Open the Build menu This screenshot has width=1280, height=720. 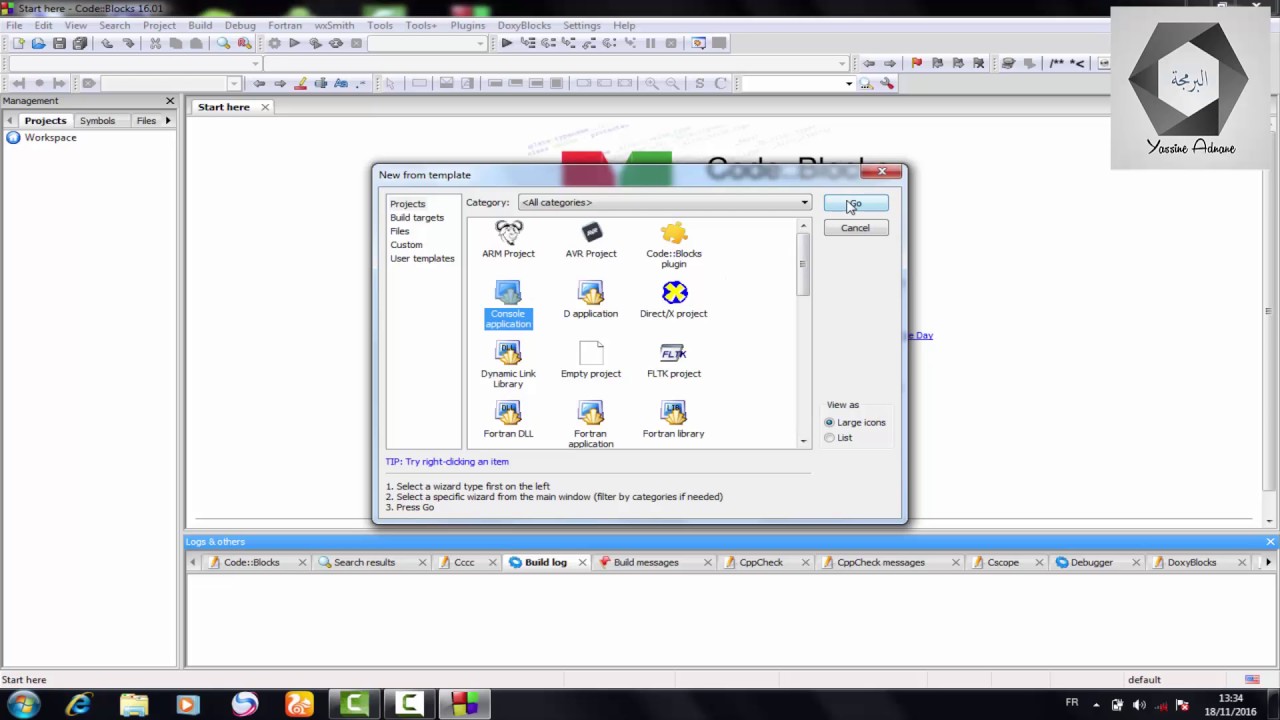[x=200, y=25]
